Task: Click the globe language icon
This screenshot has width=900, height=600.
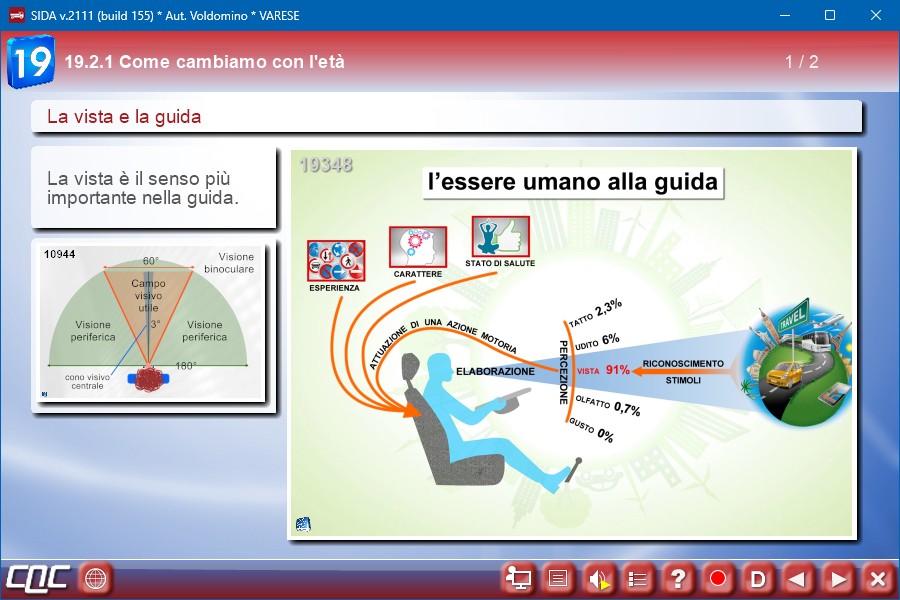Action: click(x=96, y=578)
